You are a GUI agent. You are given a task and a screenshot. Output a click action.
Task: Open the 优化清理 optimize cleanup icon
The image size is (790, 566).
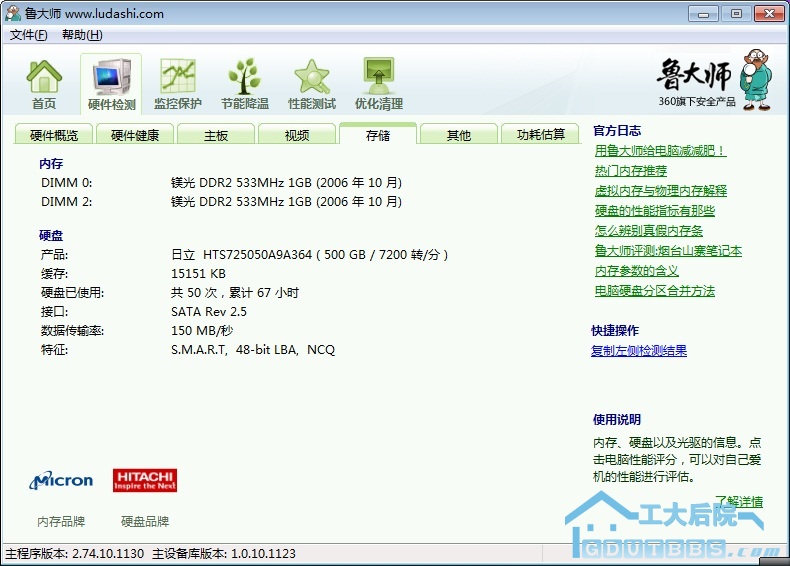[379, 84]
